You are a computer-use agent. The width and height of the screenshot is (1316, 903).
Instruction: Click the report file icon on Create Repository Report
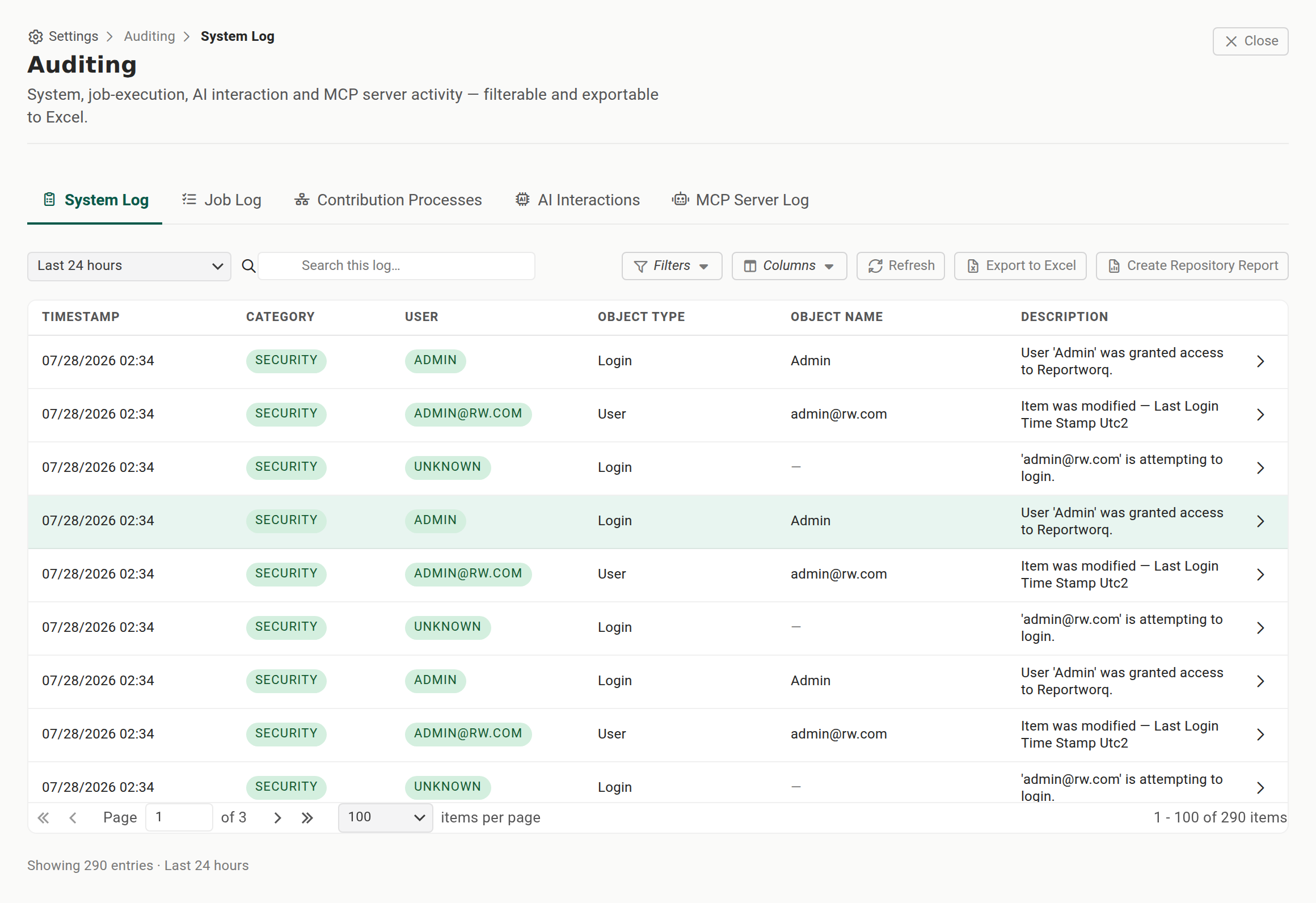point(1114,266)
